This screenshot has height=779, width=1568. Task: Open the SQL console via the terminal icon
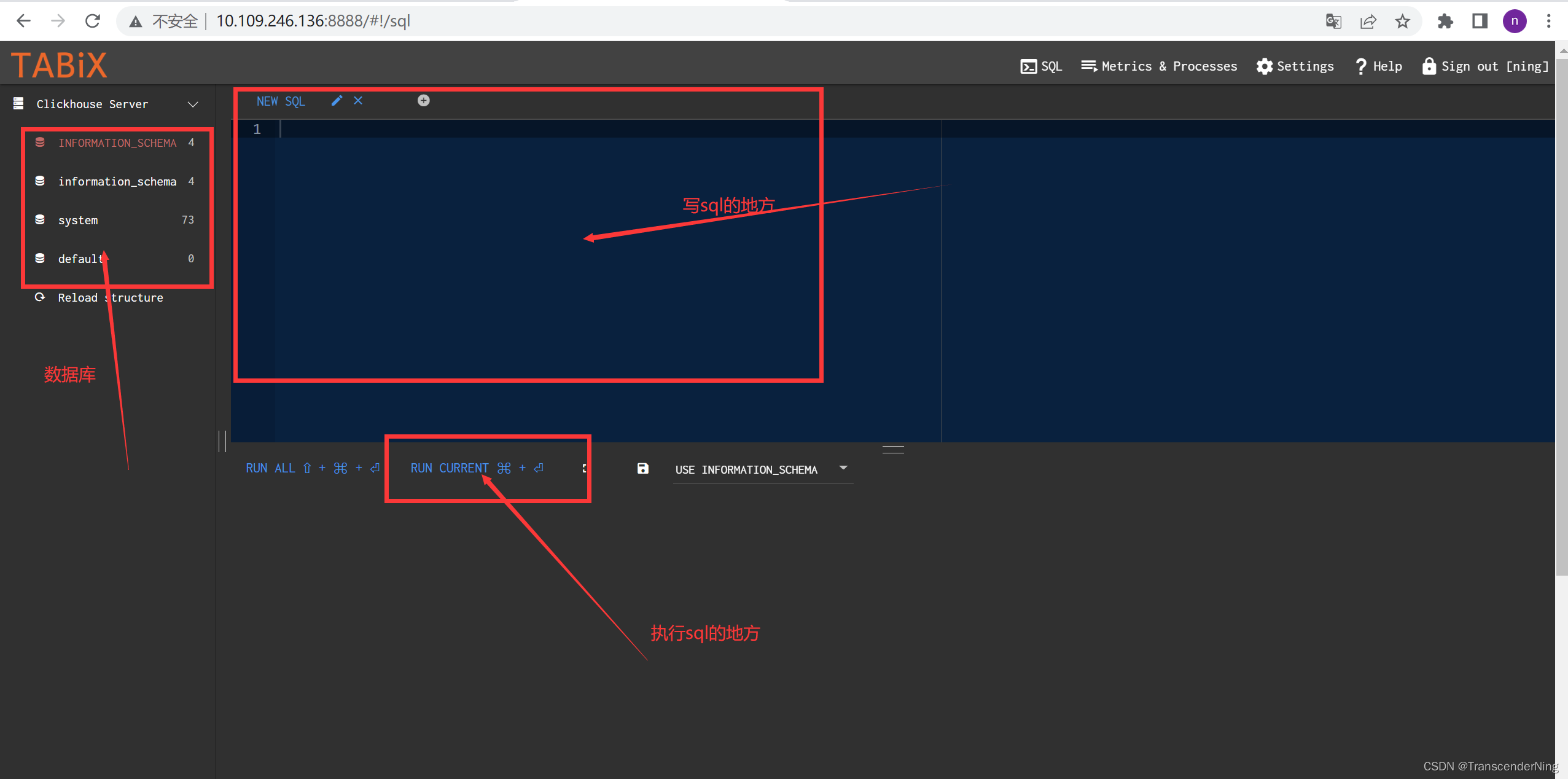coord(1028,66)
